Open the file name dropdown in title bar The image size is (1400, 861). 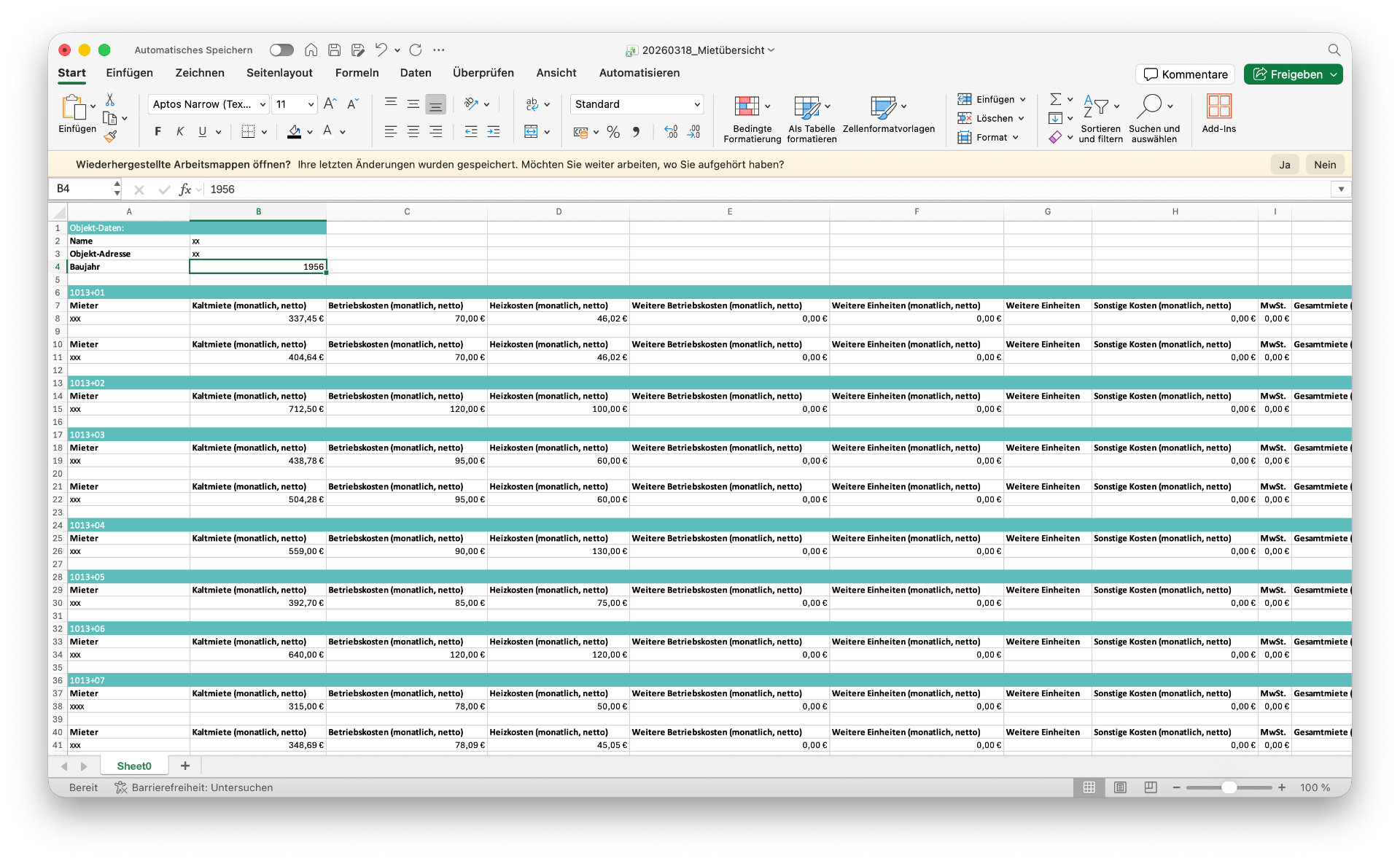click(771, 50)
